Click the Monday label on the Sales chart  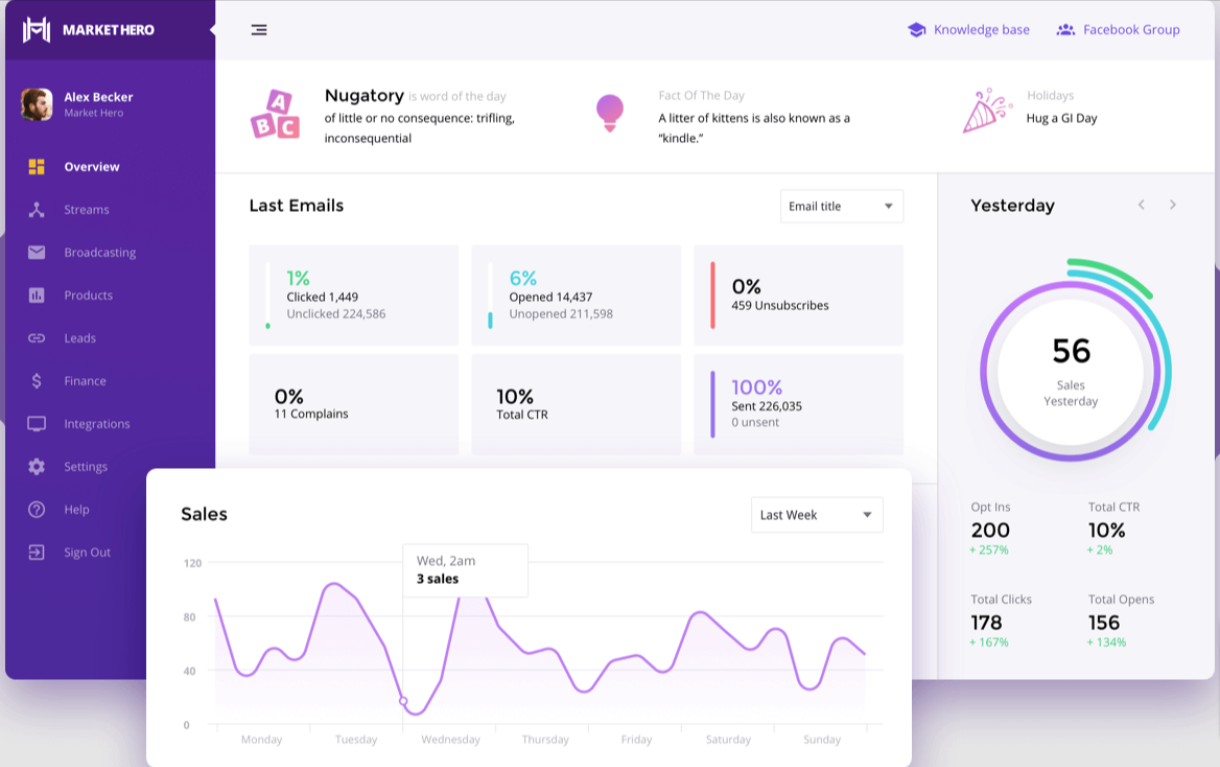click(x=262, y=740)
